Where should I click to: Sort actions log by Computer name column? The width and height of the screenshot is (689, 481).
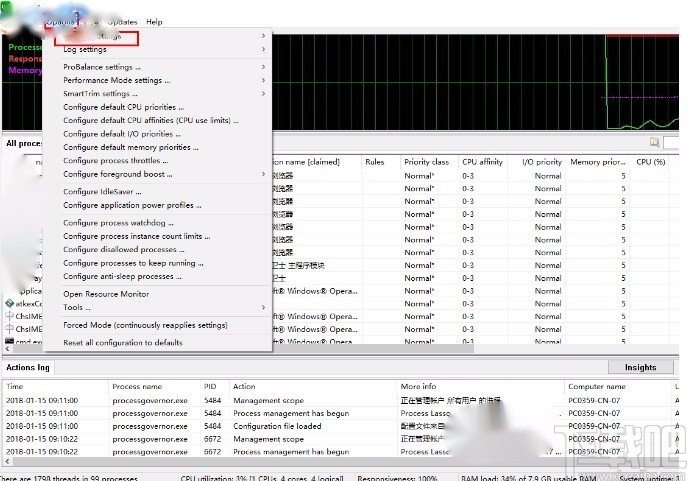coord(597,387)
